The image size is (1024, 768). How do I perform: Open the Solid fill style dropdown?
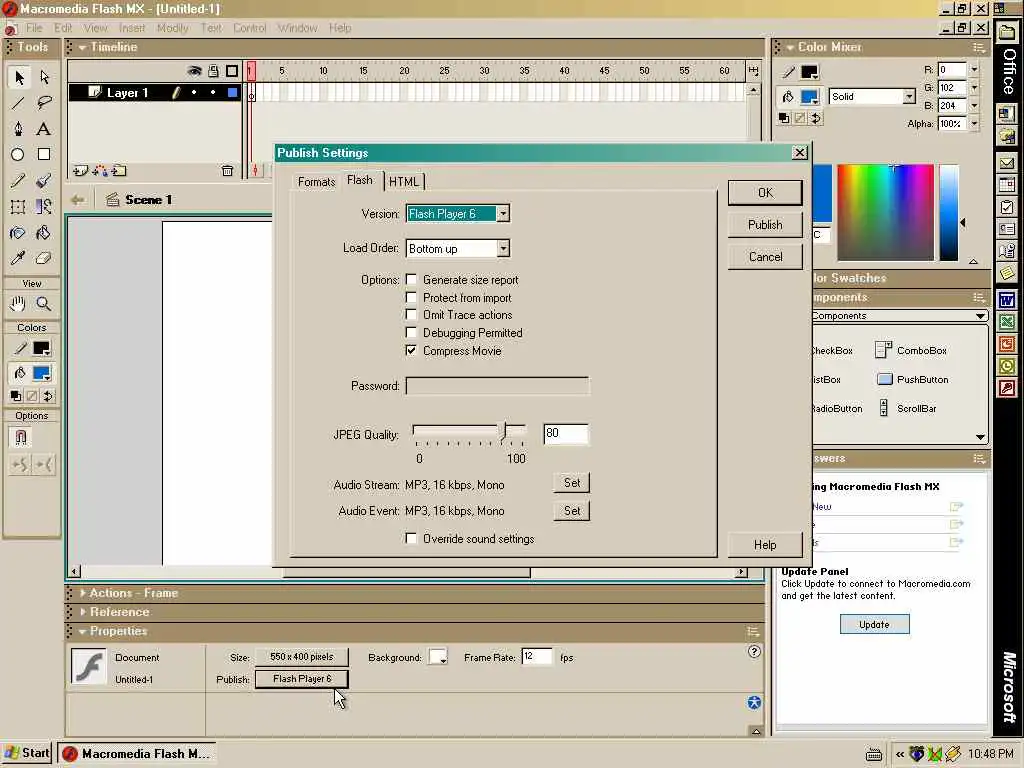909,97
